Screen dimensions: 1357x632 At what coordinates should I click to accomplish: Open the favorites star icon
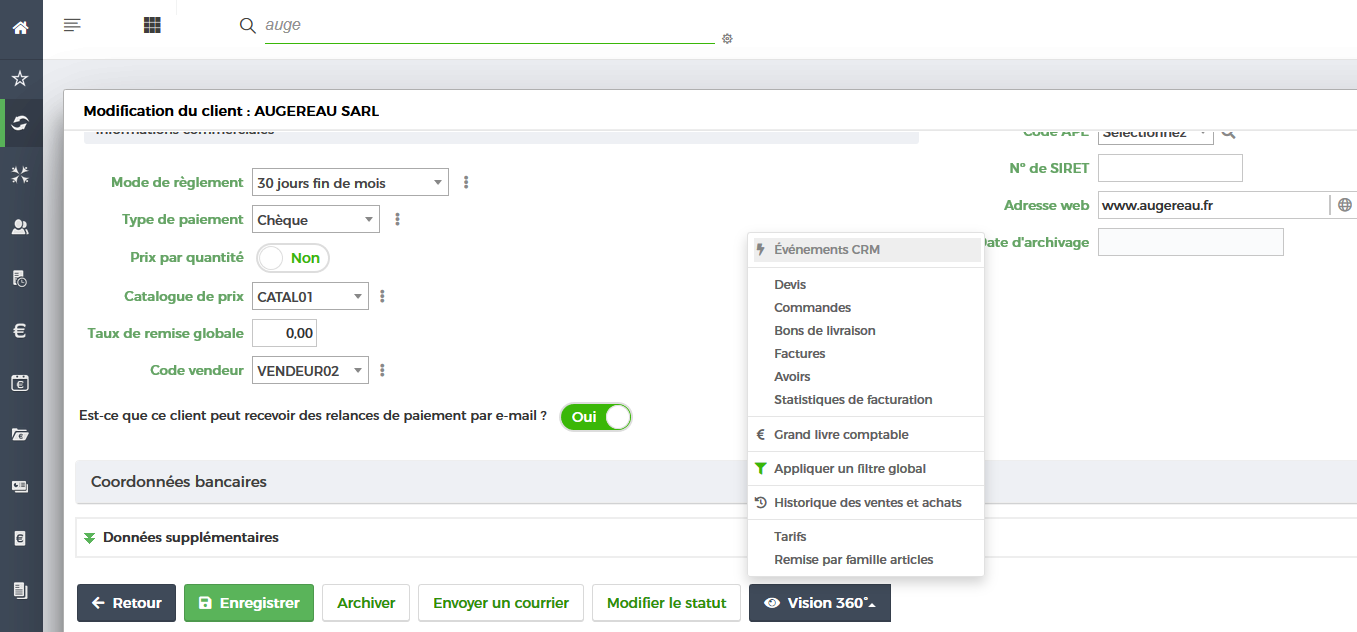[x=20, y=78]
